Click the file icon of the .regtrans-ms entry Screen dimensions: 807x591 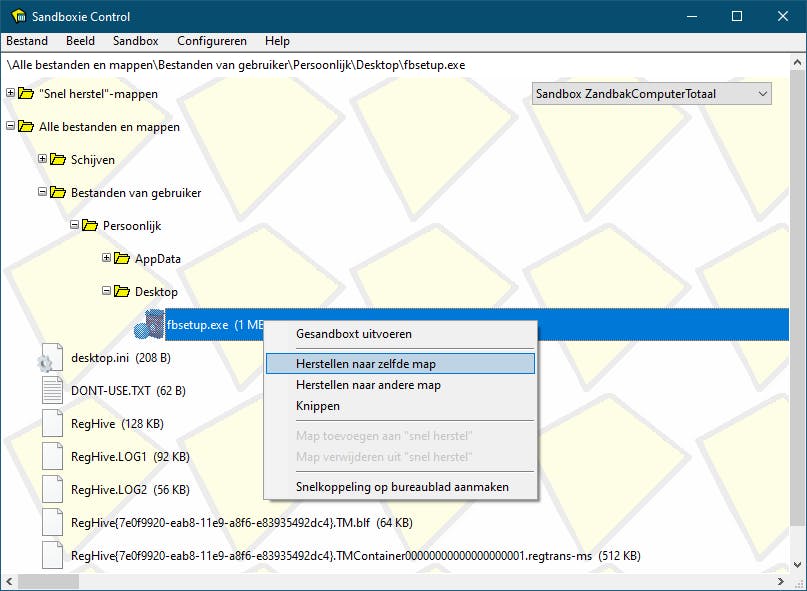tap(52, 555)
